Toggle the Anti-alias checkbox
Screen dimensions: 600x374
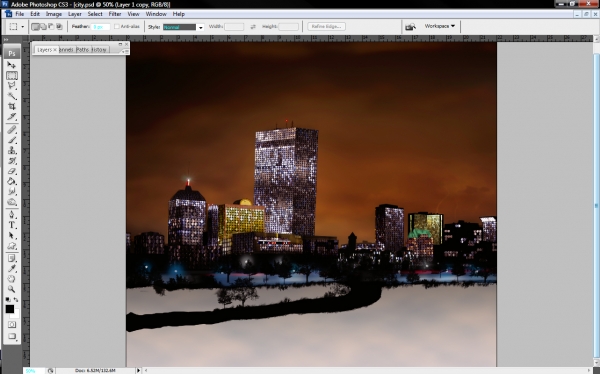coord(117,26)
